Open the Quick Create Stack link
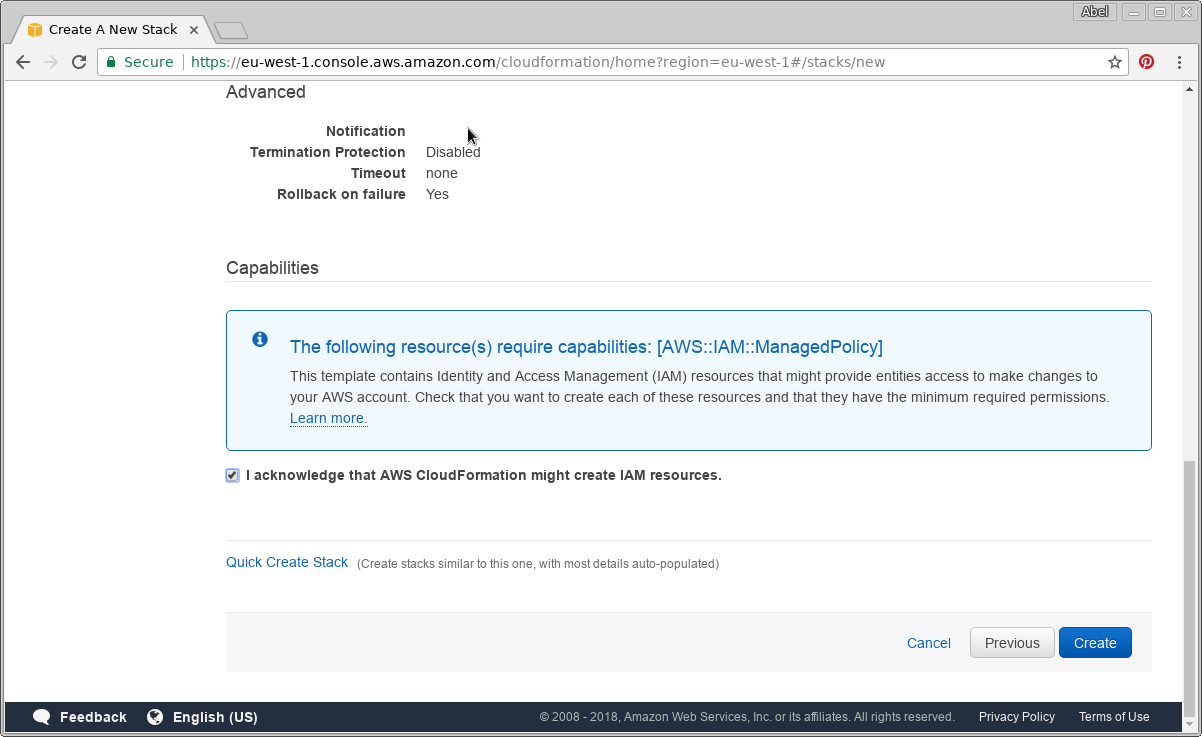The width and height of the screenshot is (1202, 737). tap(287, 562)
